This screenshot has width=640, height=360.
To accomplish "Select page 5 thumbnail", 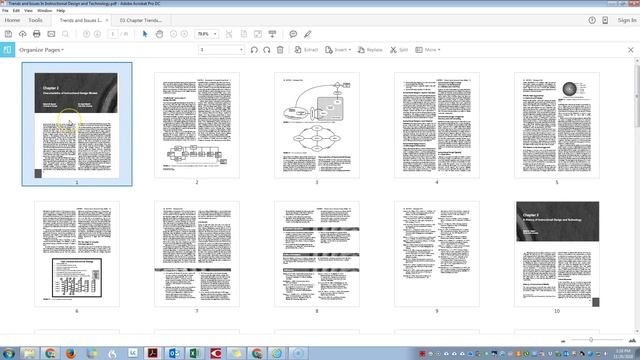I will tap(557, 125).
